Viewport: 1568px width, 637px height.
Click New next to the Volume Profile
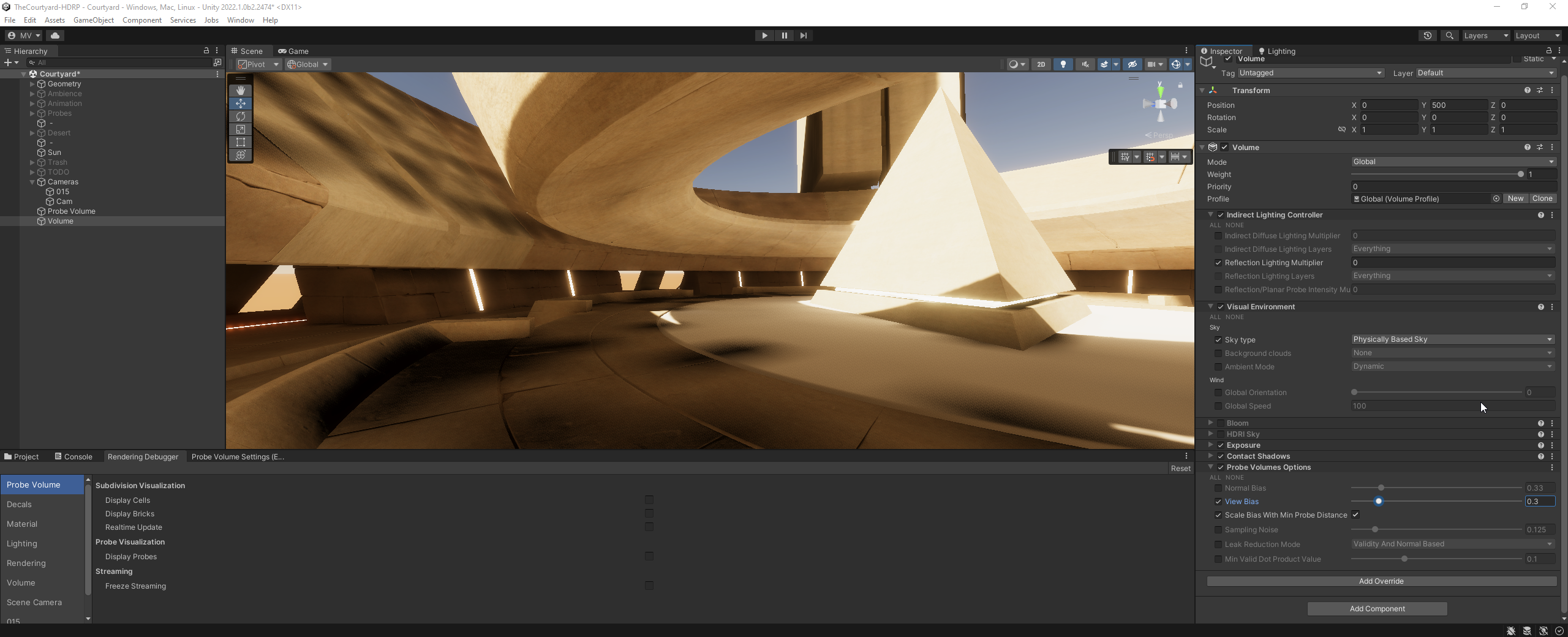[x=1514, y=198]
